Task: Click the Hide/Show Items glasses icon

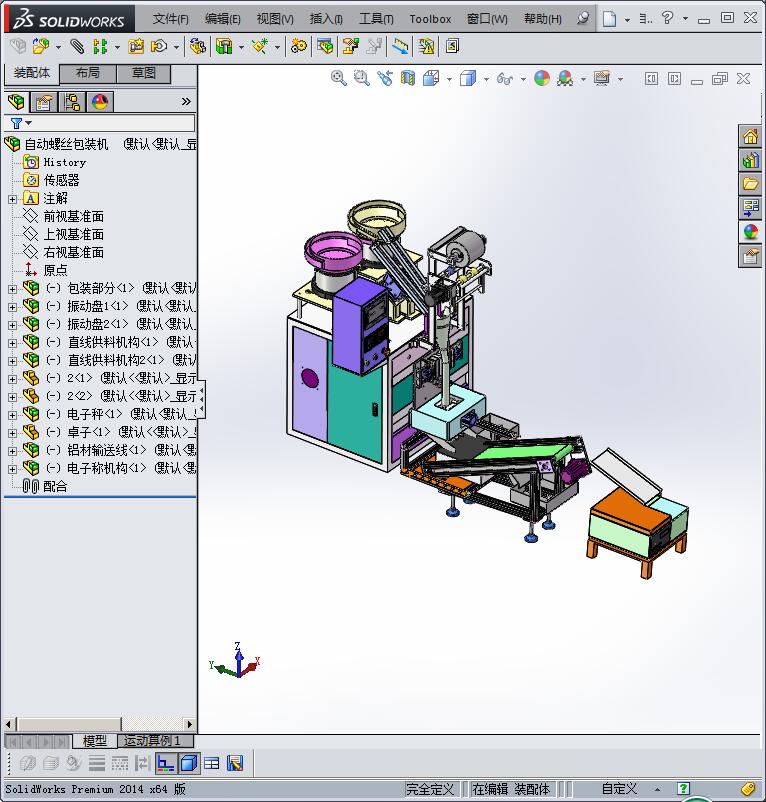Action: point(505,79)
